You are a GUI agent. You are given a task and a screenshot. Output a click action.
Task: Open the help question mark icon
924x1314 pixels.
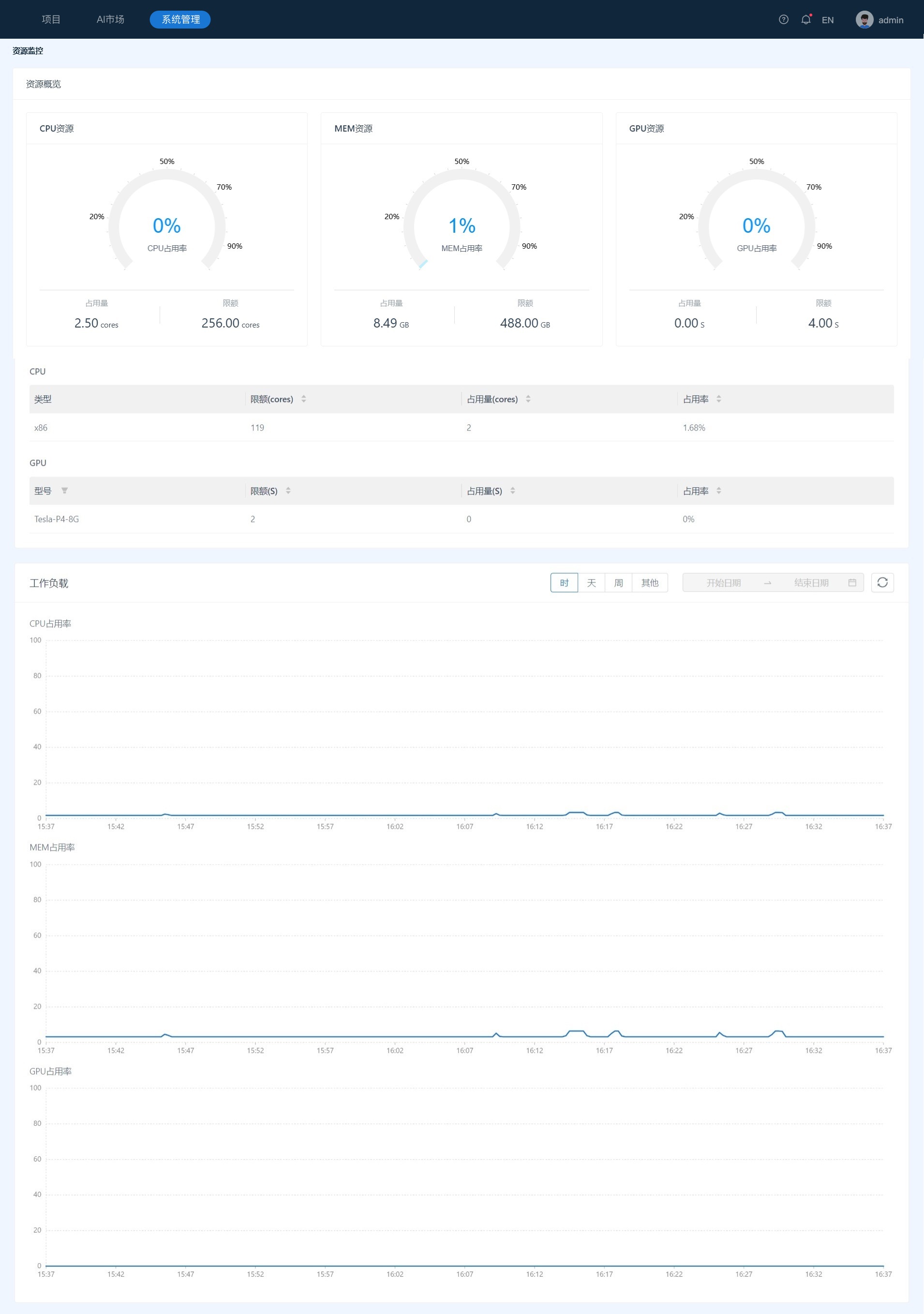[783, 19]
